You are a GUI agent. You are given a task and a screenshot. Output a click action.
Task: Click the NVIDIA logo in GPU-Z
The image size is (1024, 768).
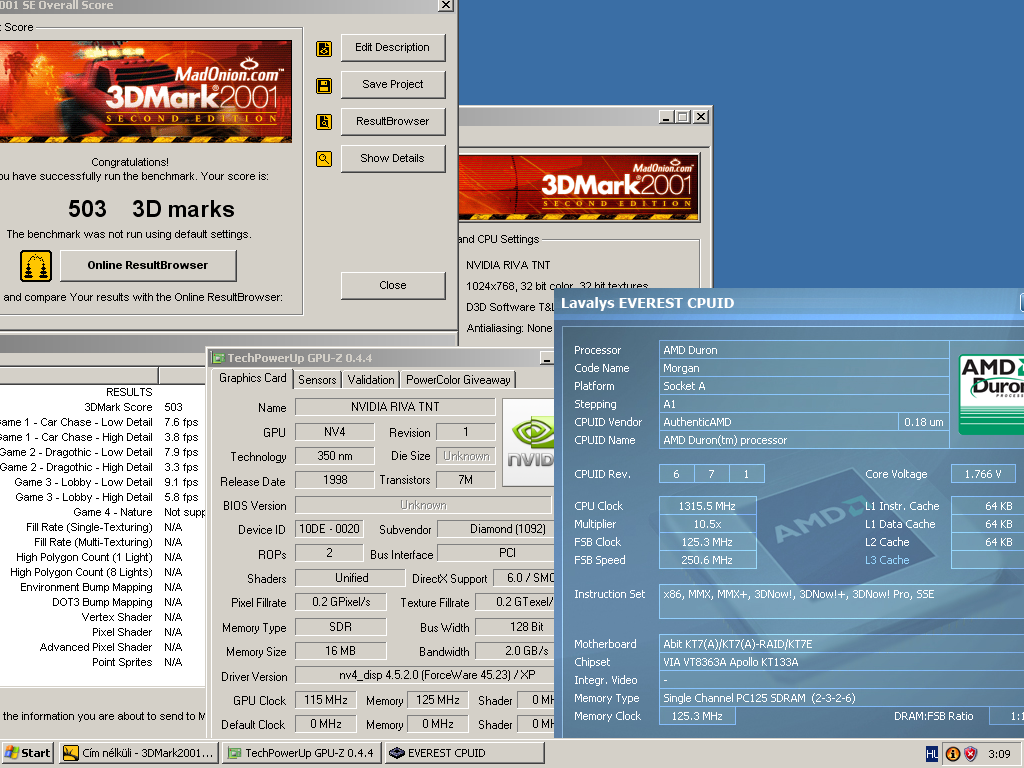[x=528, y=443]
